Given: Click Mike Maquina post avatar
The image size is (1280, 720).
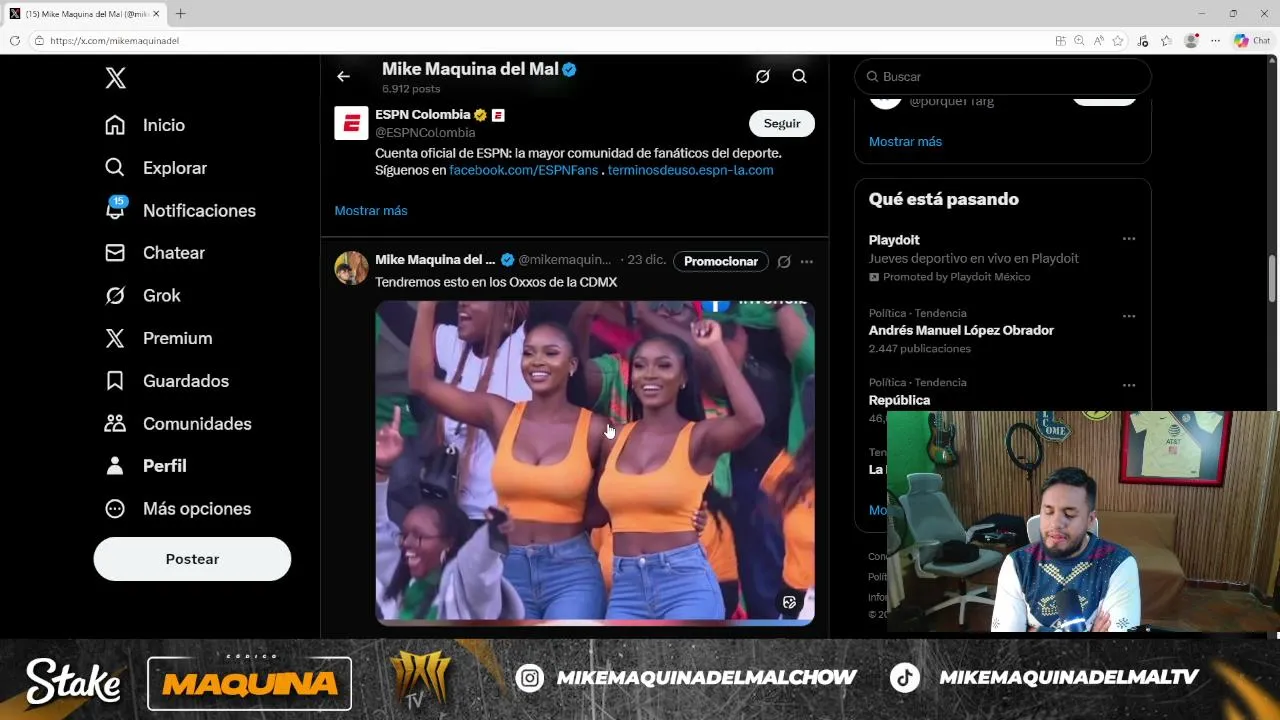Looking at the screenshot, I should coord(351,268).
